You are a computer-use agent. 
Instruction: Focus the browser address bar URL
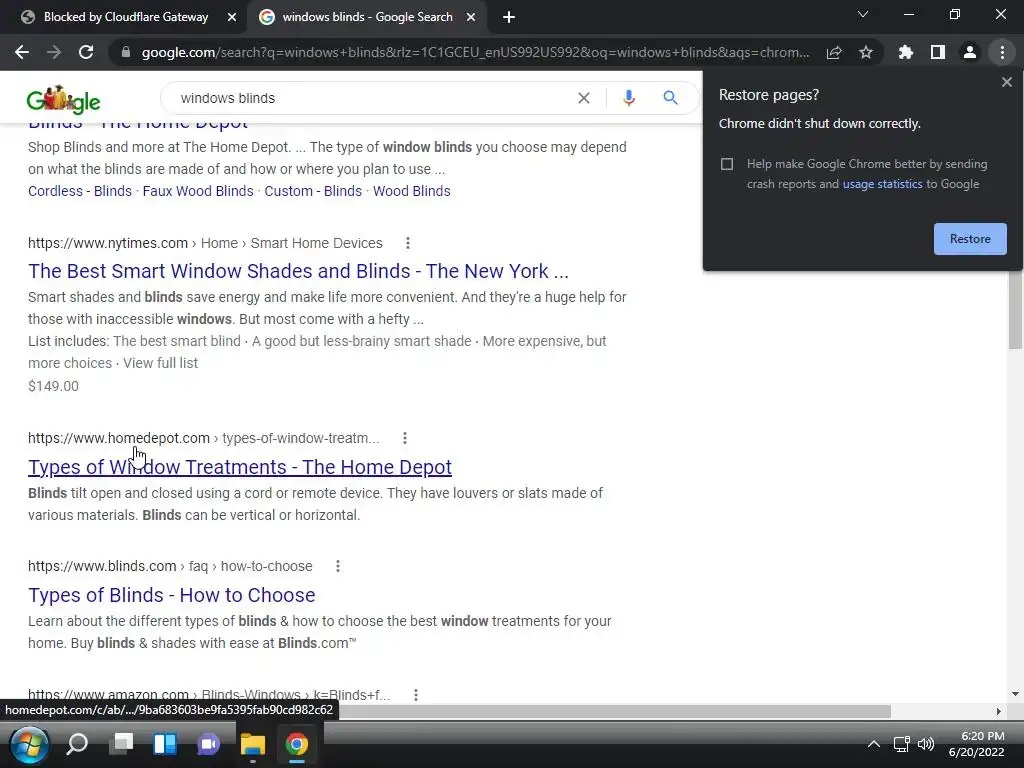(x=475, y=52)
